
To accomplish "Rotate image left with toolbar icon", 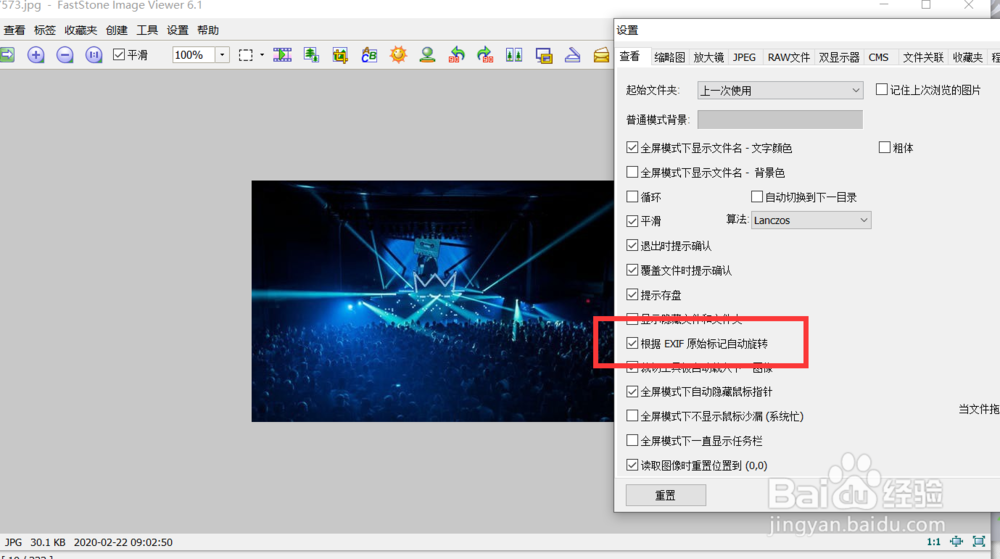I will tap(457, 55).
